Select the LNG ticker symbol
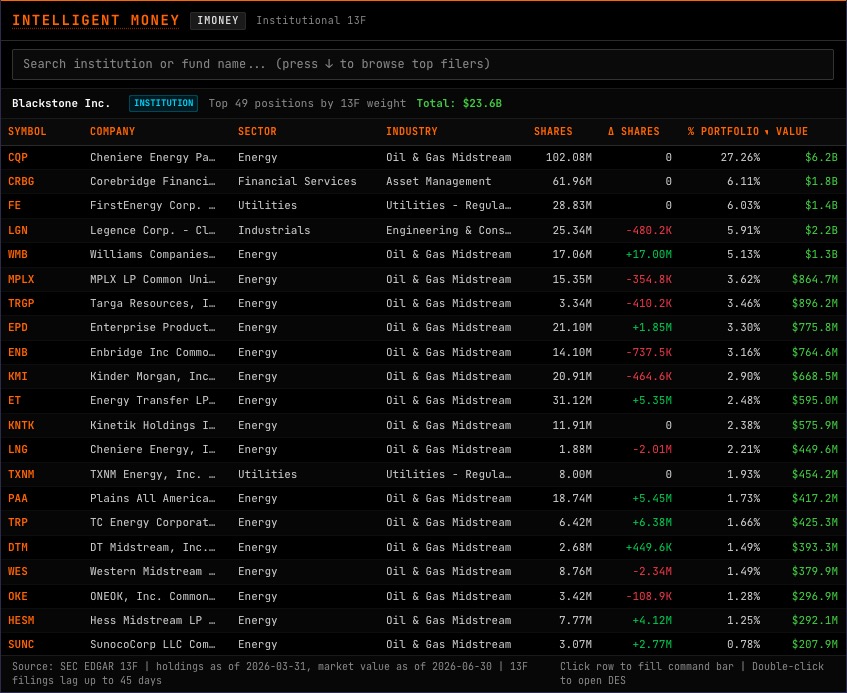847x693 pixels. (x=18, y=449)
